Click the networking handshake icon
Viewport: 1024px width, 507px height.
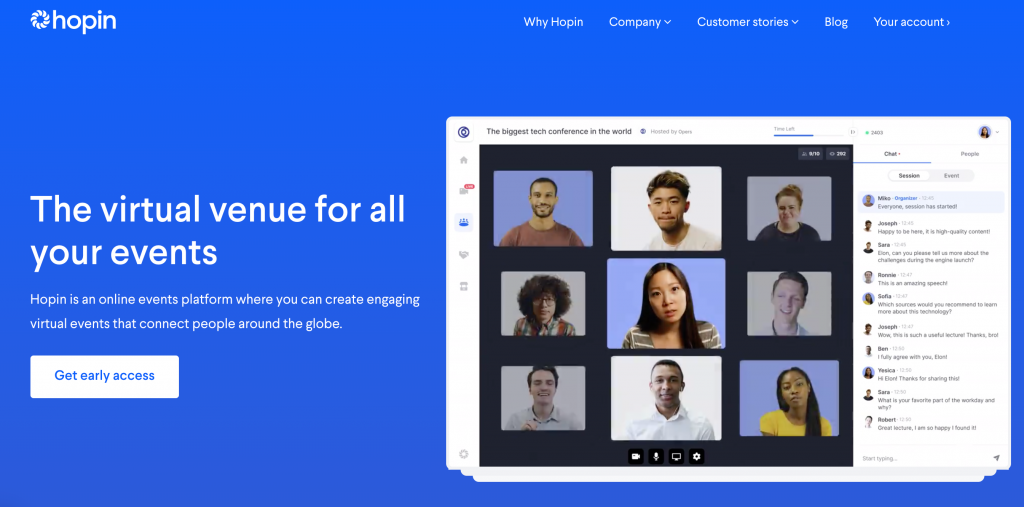[x=464, y=255]
